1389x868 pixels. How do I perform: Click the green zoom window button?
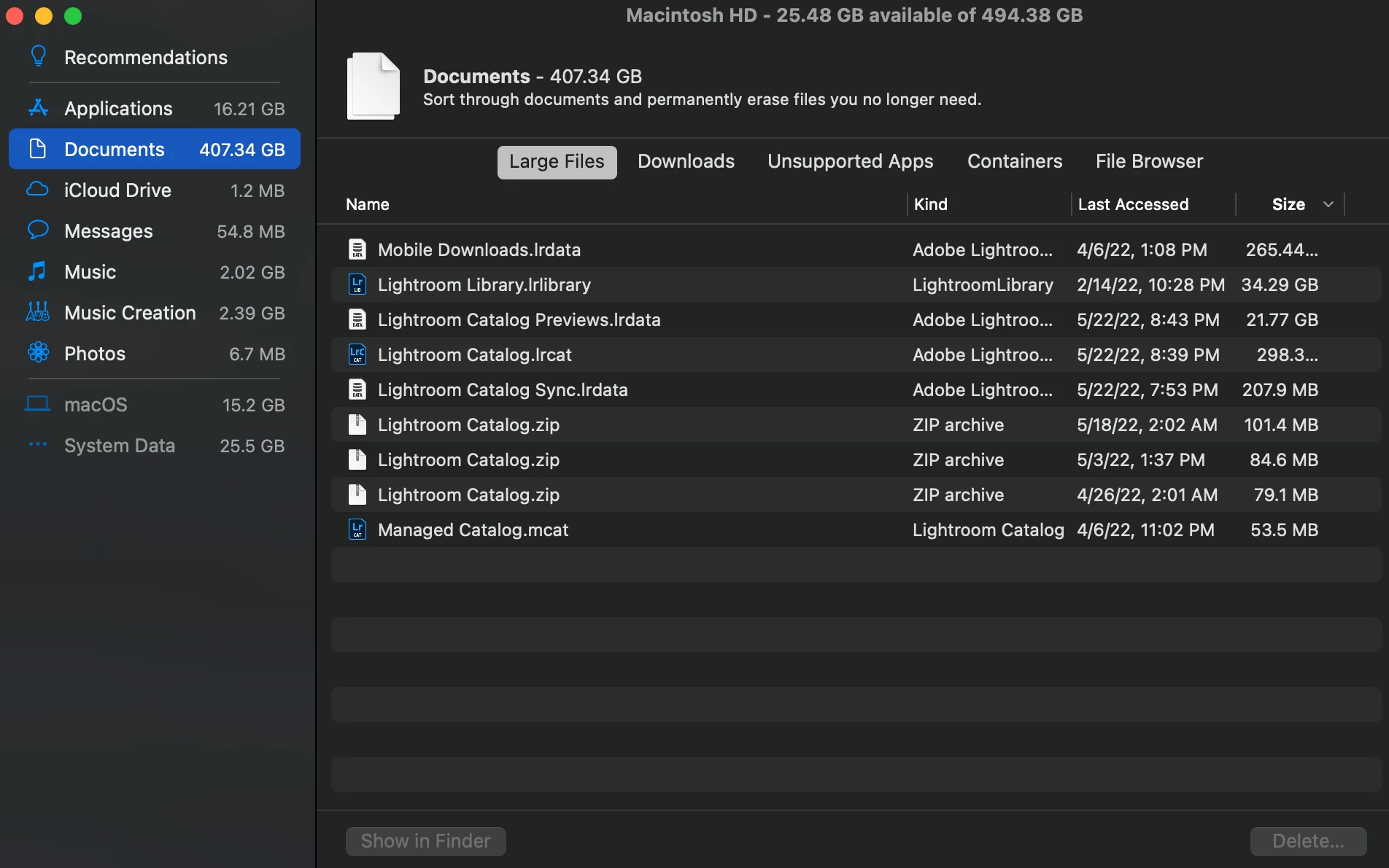click(73, 16)
